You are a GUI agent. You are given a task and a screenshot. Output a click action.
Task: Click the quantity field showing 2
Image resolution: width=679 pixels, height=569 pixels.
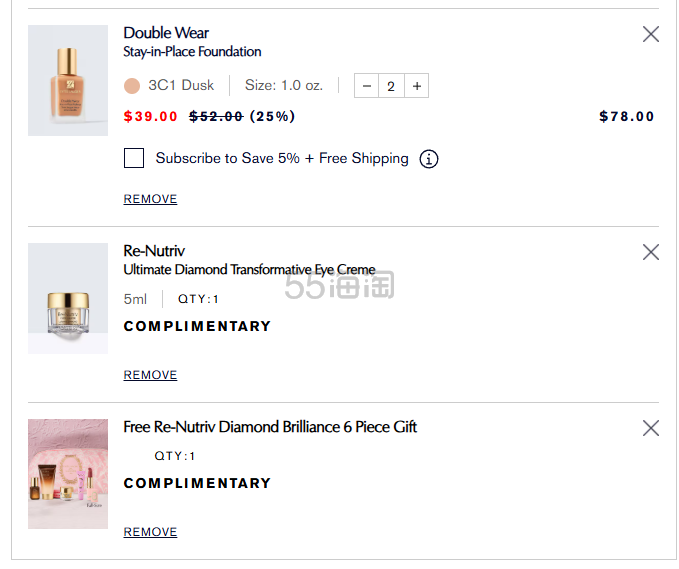(391, 86)
